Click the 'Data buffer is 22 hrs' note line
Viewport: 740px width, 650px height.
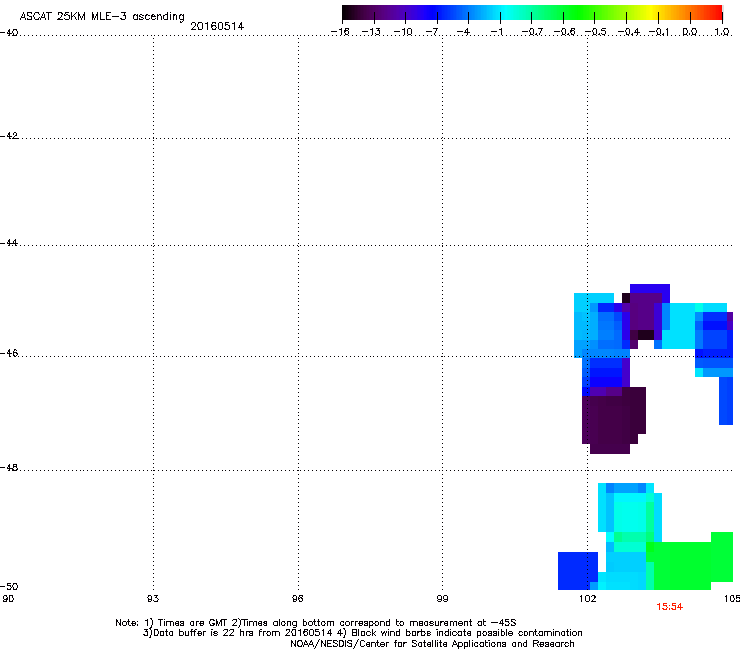click(x=362, y=633)
